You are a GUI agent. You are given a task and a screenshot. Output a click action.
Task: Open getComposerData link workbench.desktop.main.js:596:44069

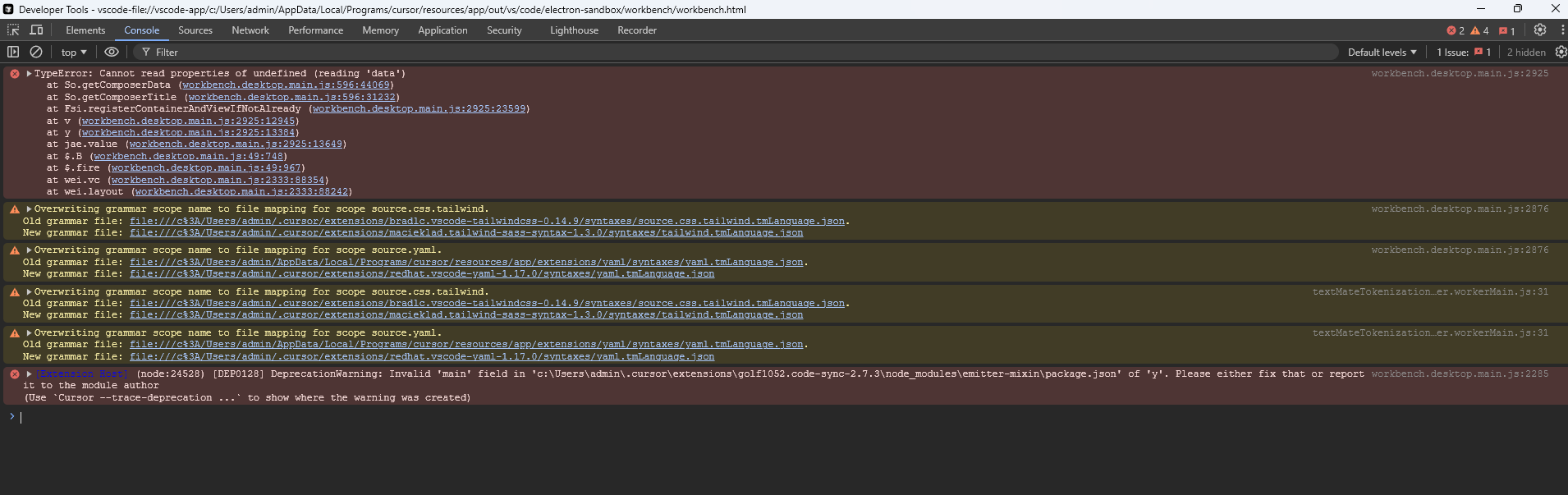286,85
